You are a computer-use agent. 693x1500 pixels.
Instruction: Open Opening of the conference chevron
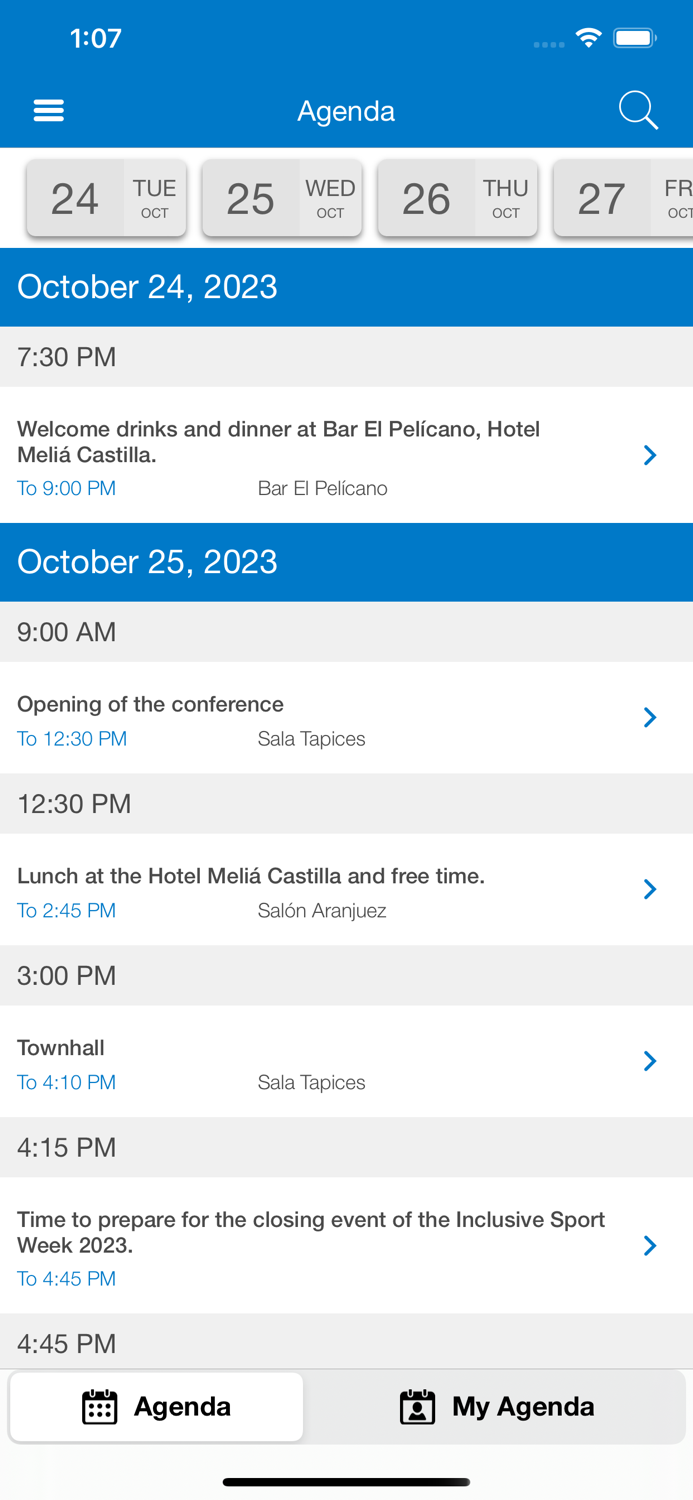tap(650, 717)
